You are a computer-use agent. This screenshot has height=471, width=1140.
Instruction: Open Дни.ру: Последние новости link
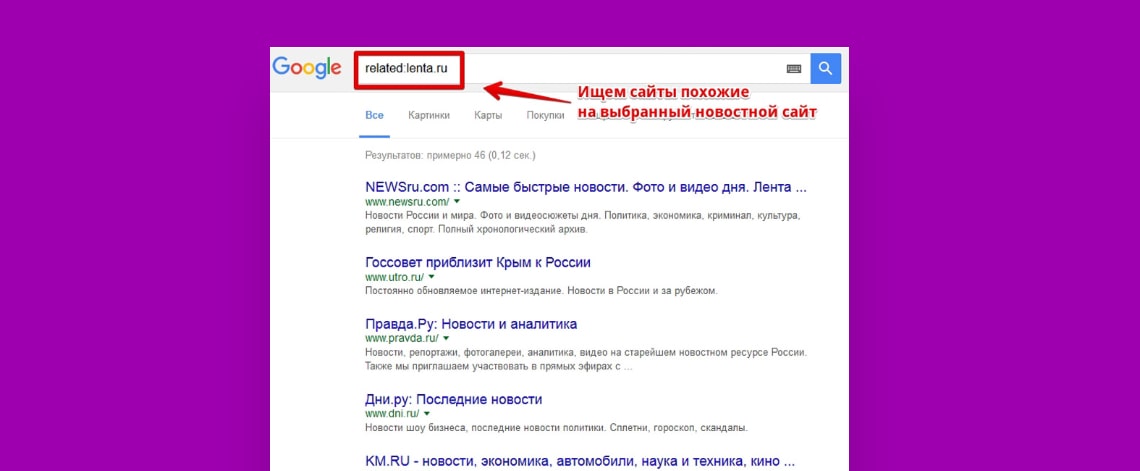click(x=454, y=400)
